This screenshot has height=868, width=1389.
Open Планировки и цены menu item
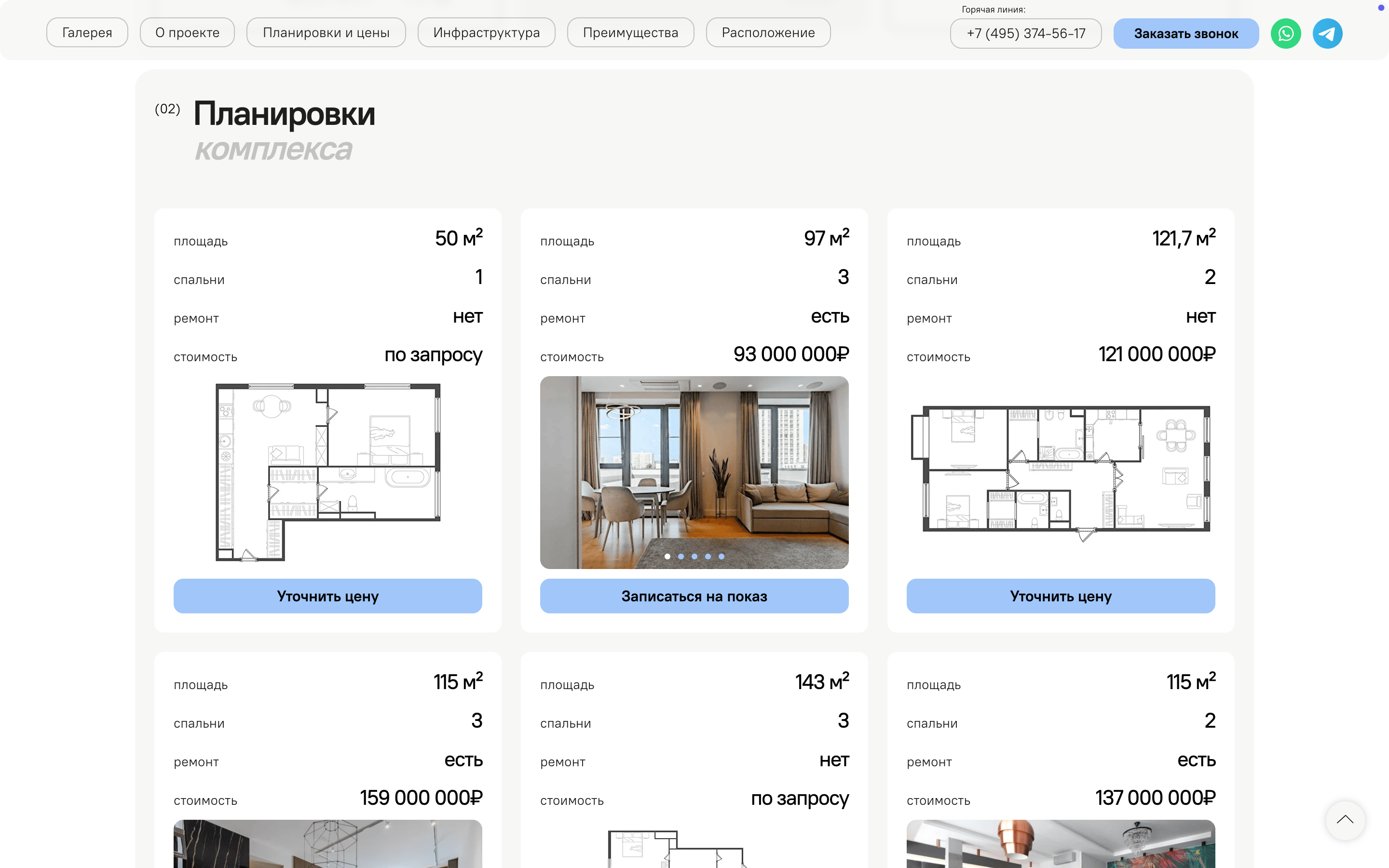pyautogui.click(x=326, y=33)
